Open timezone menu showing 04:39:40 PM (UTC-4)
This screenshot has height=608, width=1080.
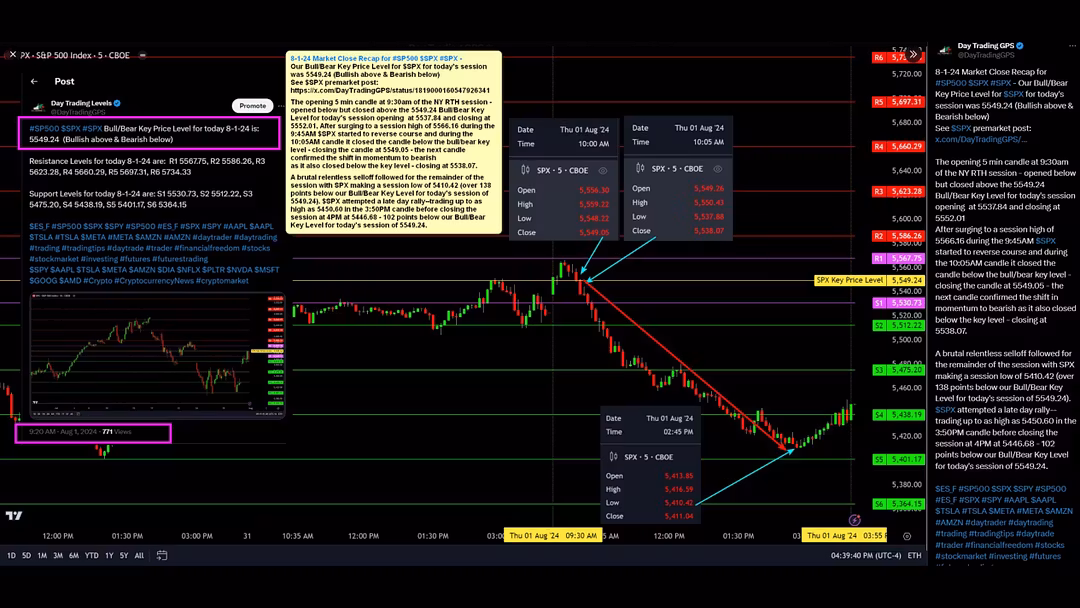pyautogui.click(x=866, y=555)
